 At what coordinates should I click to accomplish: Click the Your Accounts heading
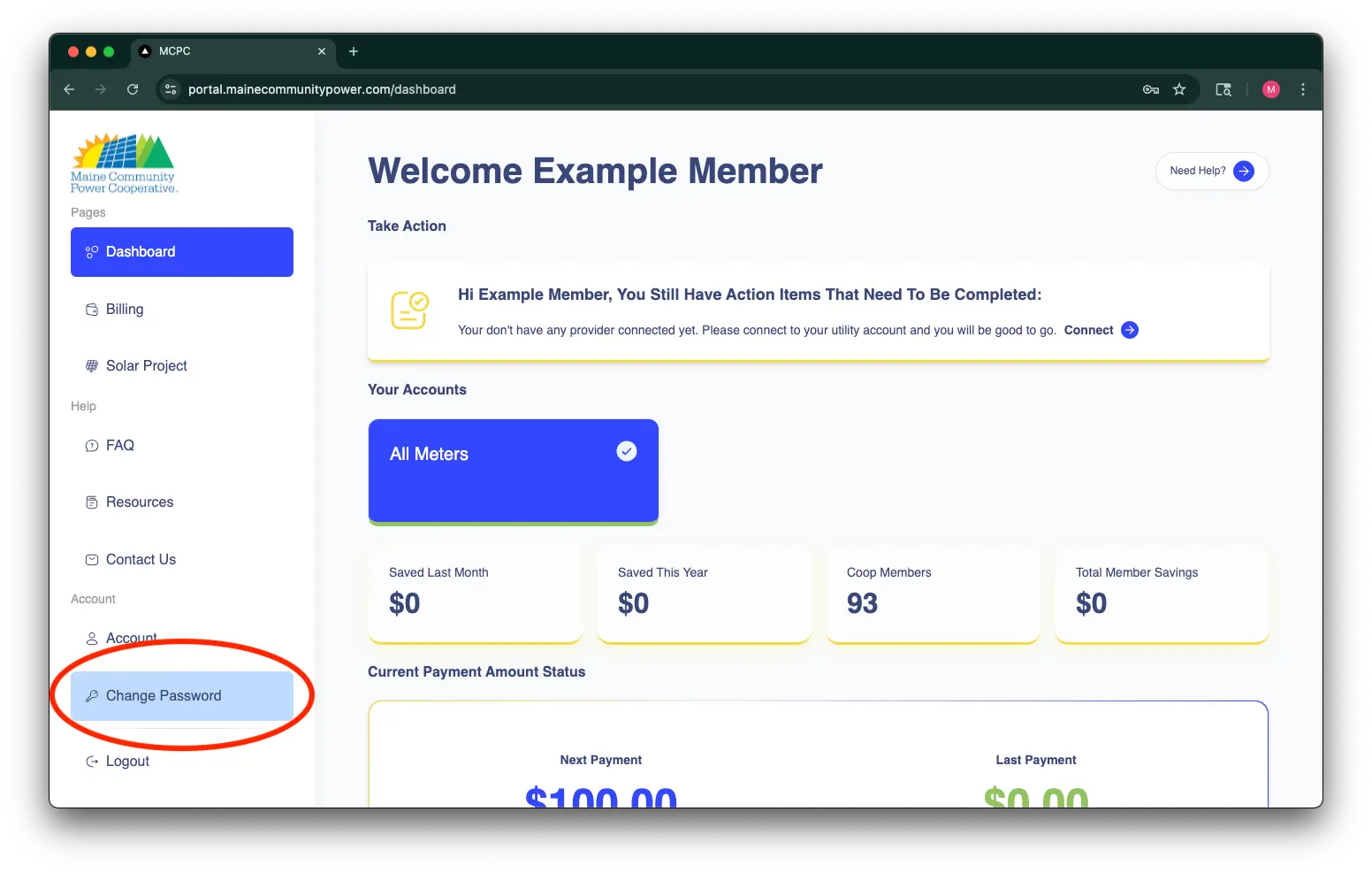tap(417, 390)
